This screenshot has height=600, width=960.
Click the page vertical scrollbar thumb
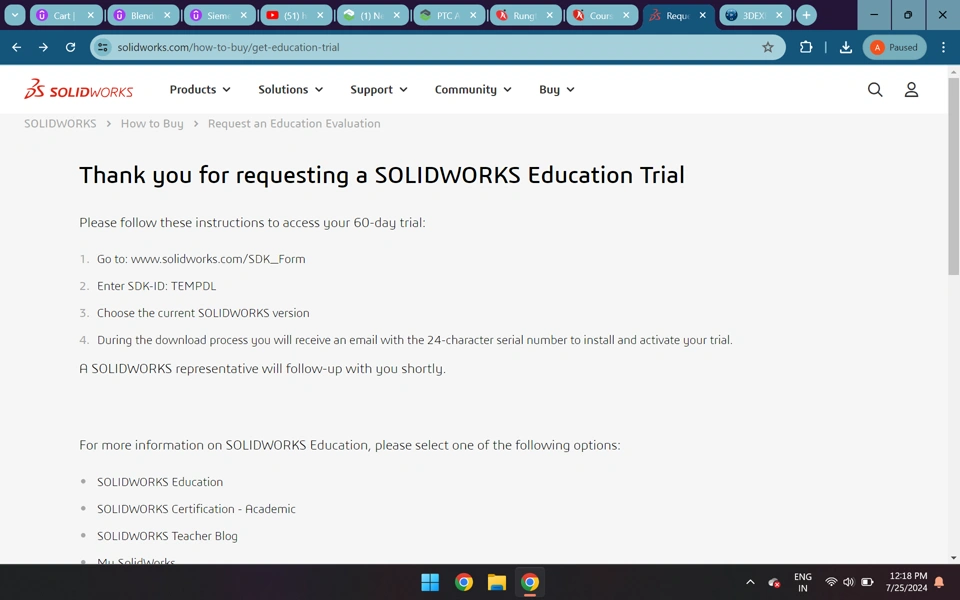click(x=953, y=176)
